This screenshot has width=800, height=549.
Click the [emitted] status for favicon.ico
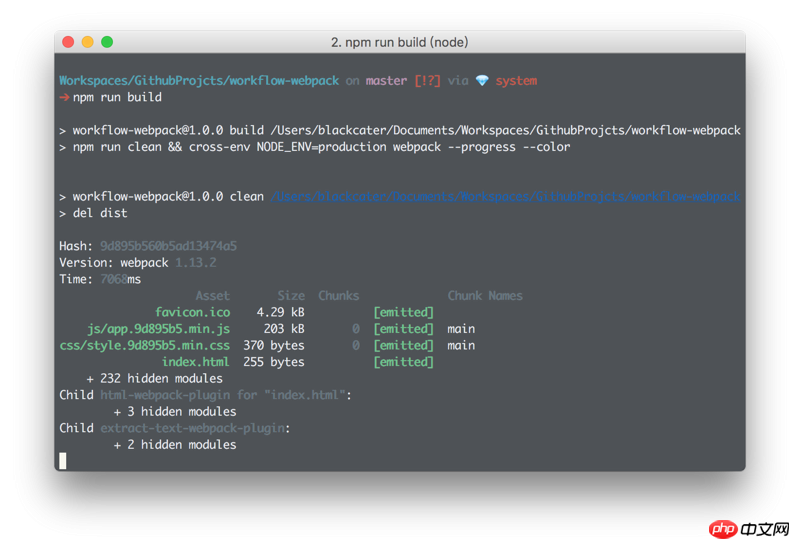pyautogui.click(x=403, y=312)
